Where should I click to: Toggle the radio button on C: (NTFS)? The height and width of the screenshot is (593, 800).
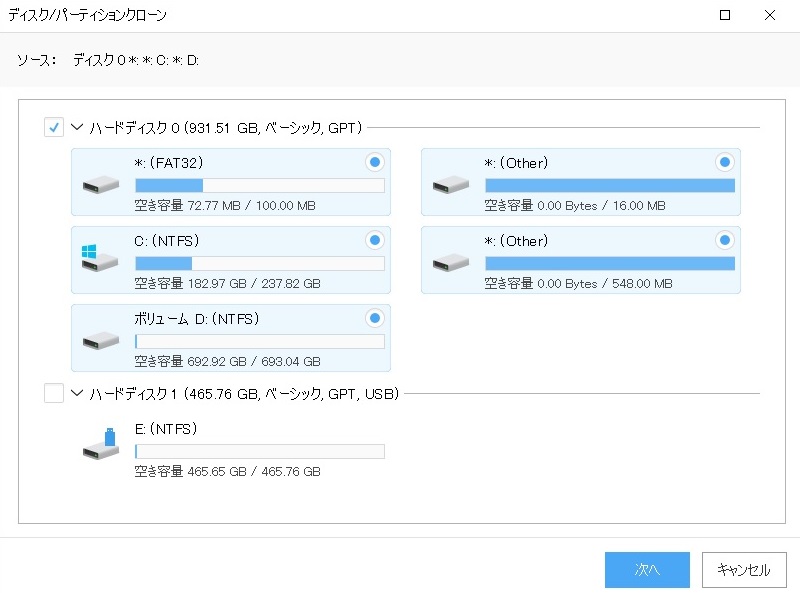coord(374,240)
